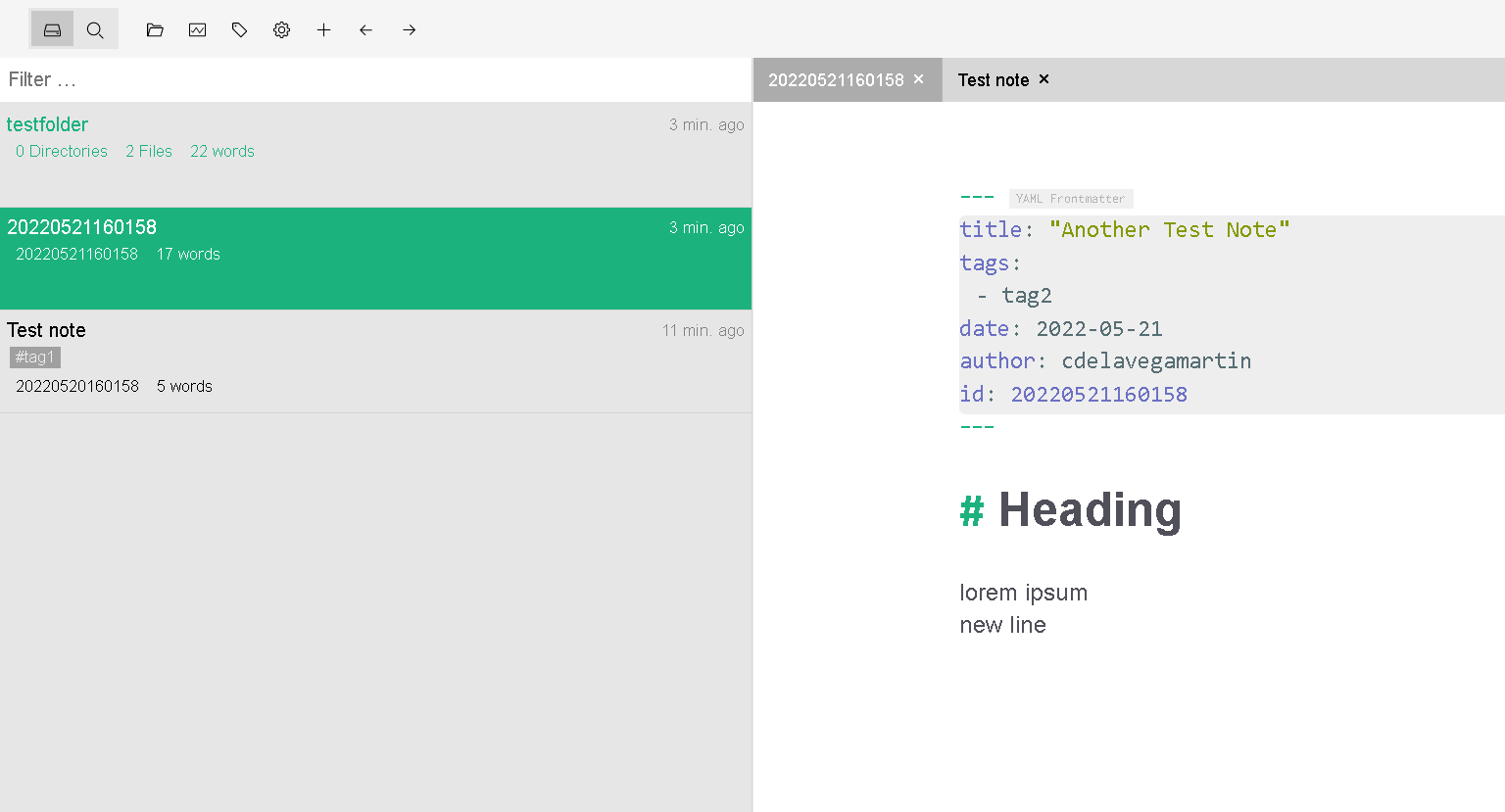The height and width of the screenshot is (812, 1505).
Task: Open the note titled Test note
Action: pyautogui.click(x=46, y=330)
